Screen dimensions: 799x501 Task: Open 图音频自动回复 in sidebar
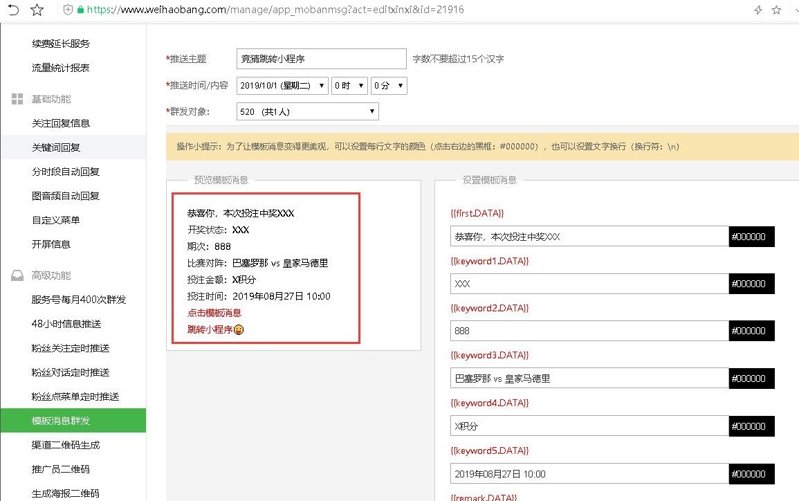(x=65, y=196)
